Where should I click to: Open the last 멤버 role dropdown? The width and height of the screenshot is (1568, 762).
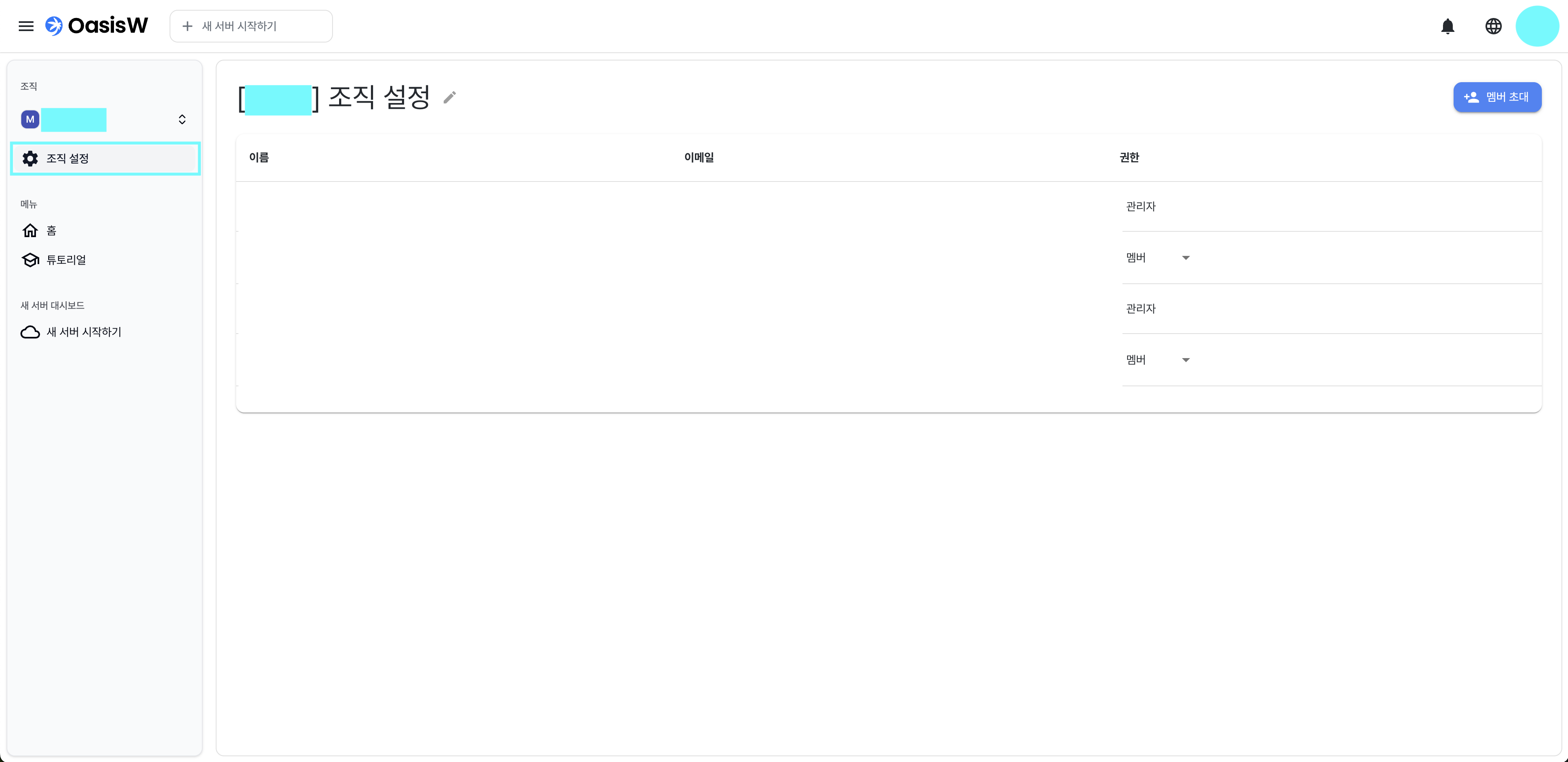(1185, 360)
